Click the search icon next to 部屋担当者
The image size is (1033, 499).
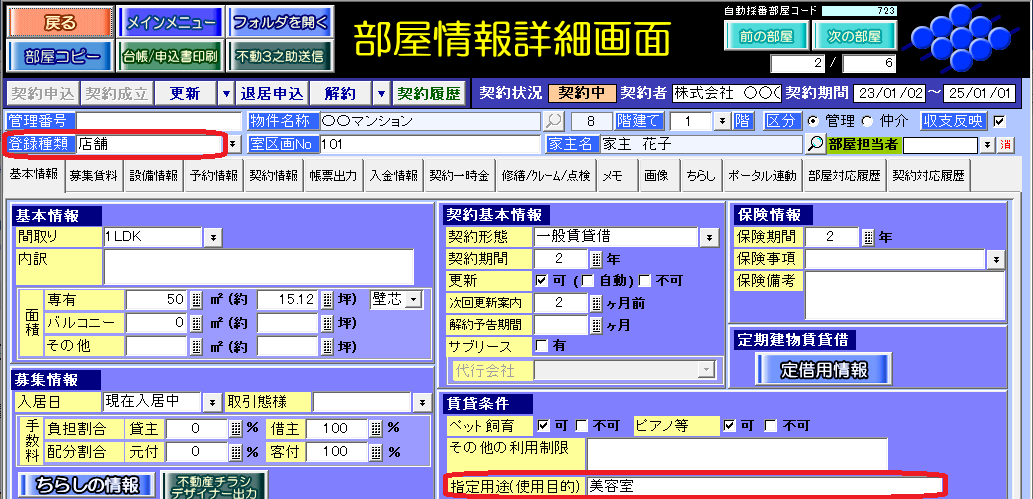tap(815, 144)
